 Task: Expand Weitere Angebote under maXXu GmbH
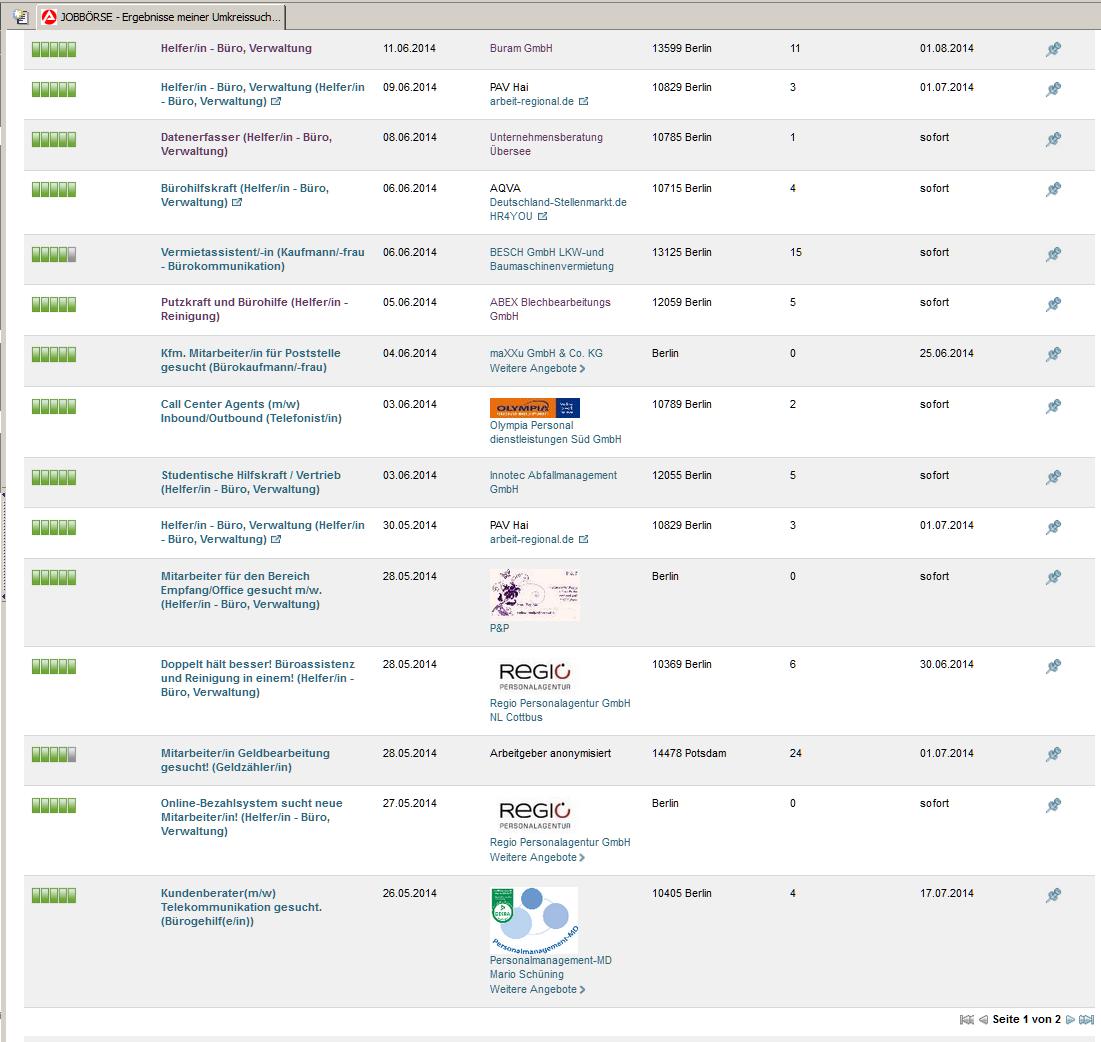(x=537, y=368)
